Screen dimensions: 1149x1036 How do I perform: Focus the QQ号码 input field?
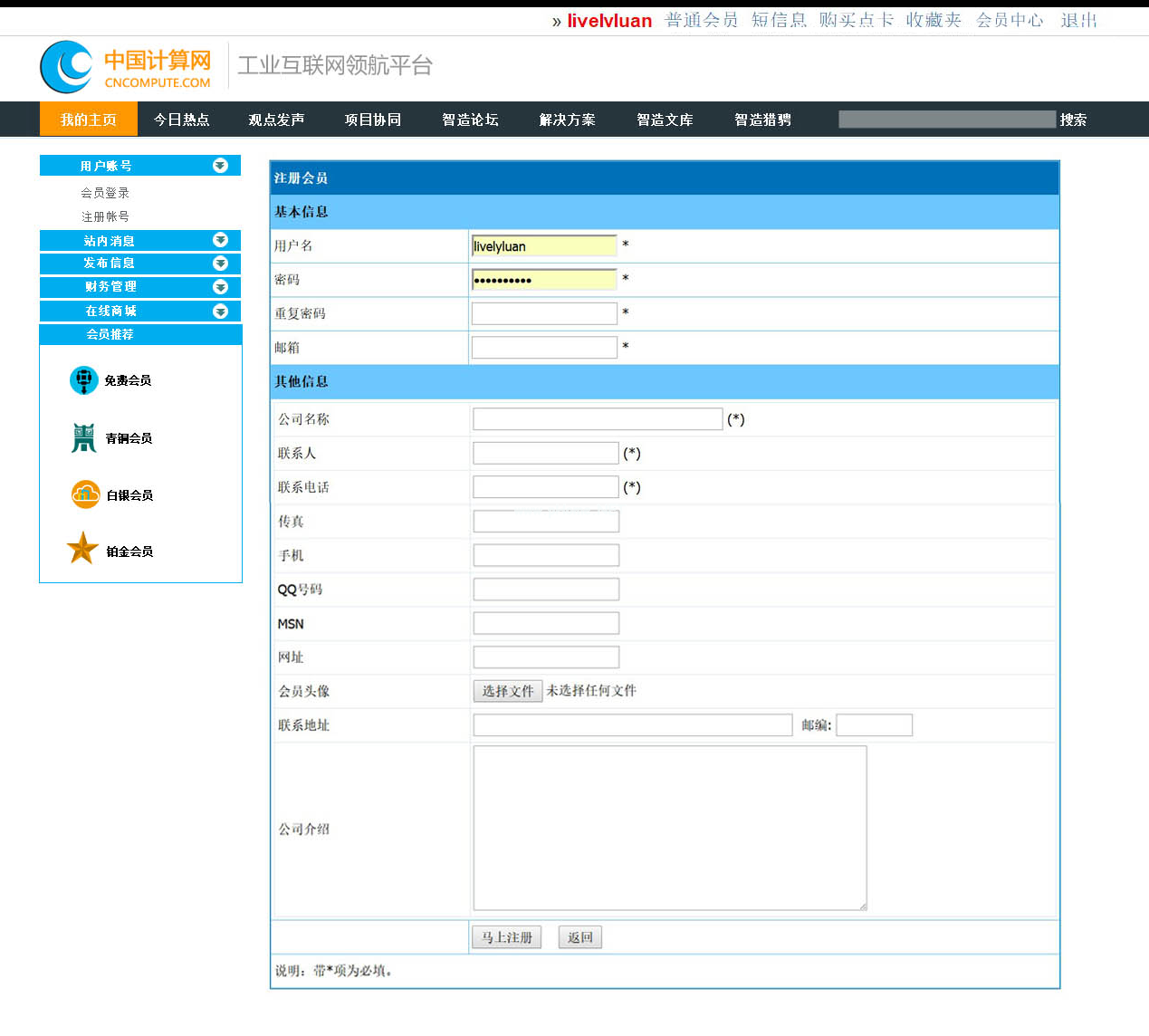(546, 590)
